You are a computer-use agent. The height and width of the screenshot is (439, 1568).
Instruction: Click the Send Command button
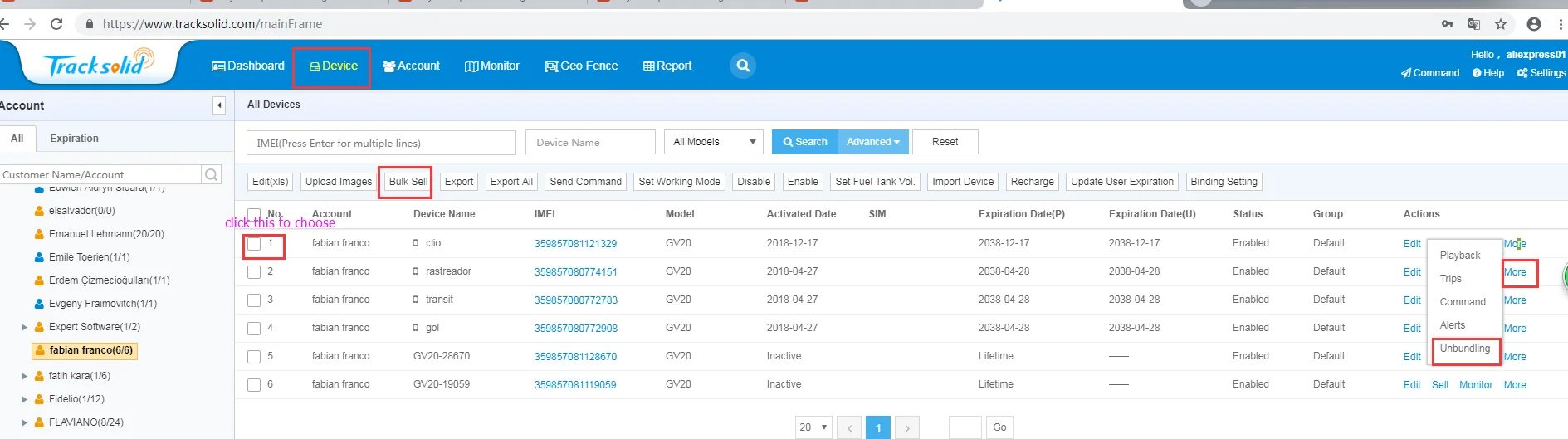585,182
